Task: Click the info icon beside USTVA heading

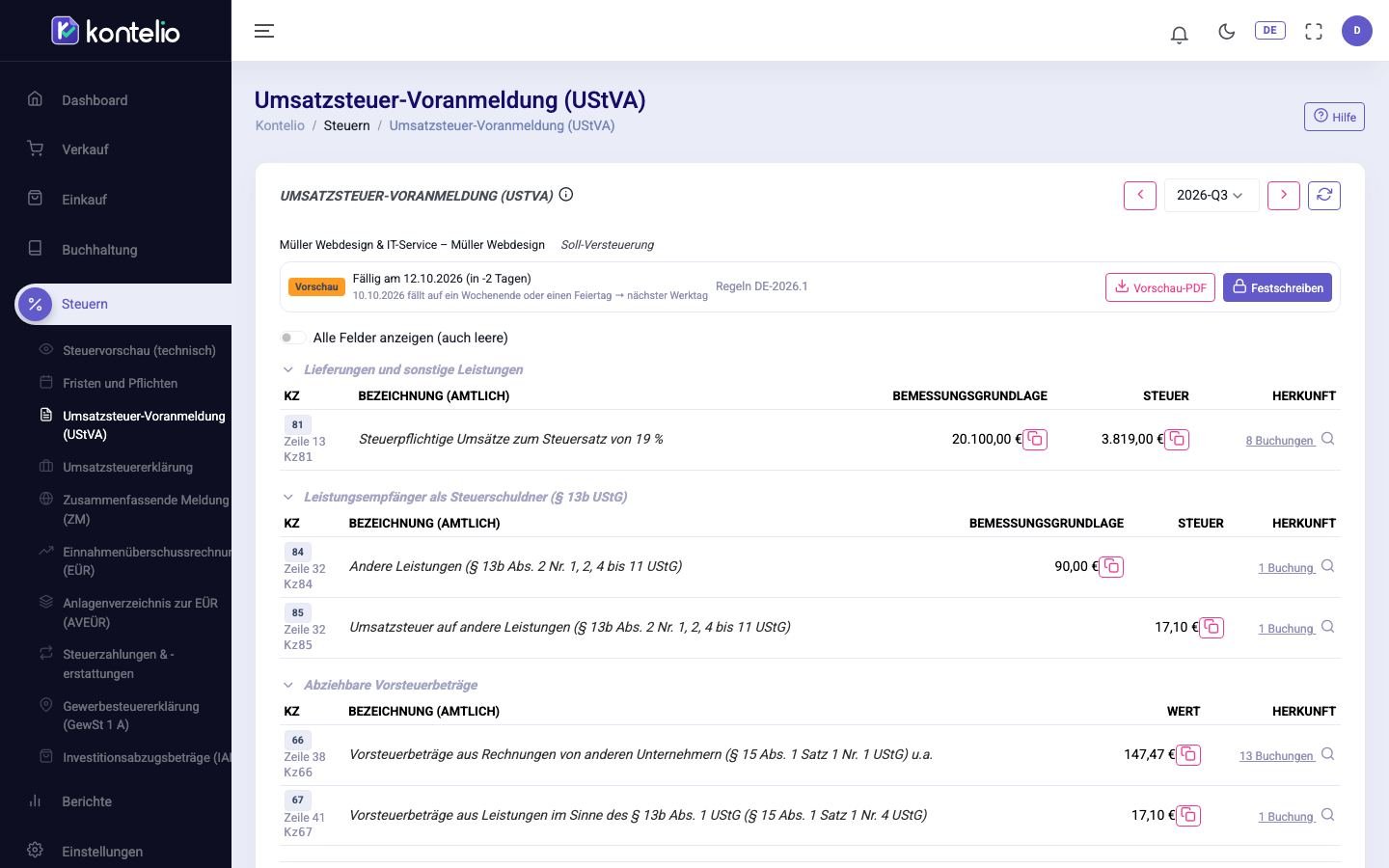Action: 566,195
